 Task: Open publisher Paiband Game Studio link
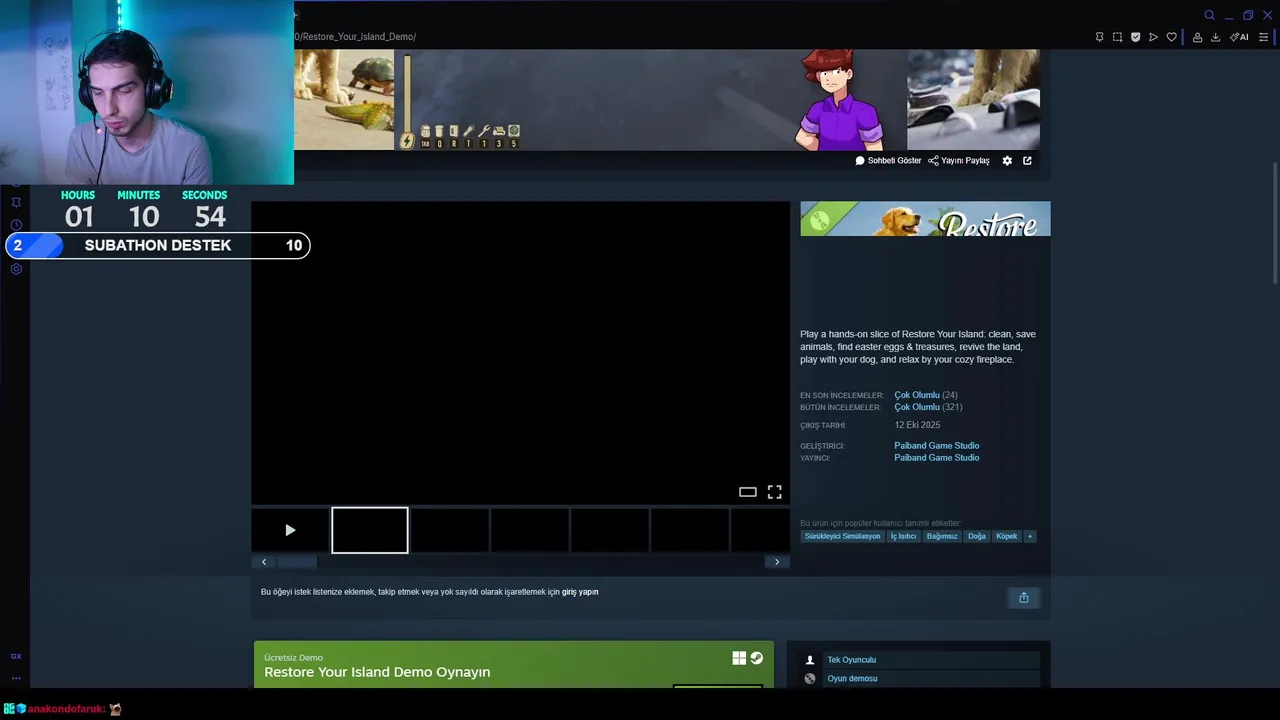coord(936,458)
